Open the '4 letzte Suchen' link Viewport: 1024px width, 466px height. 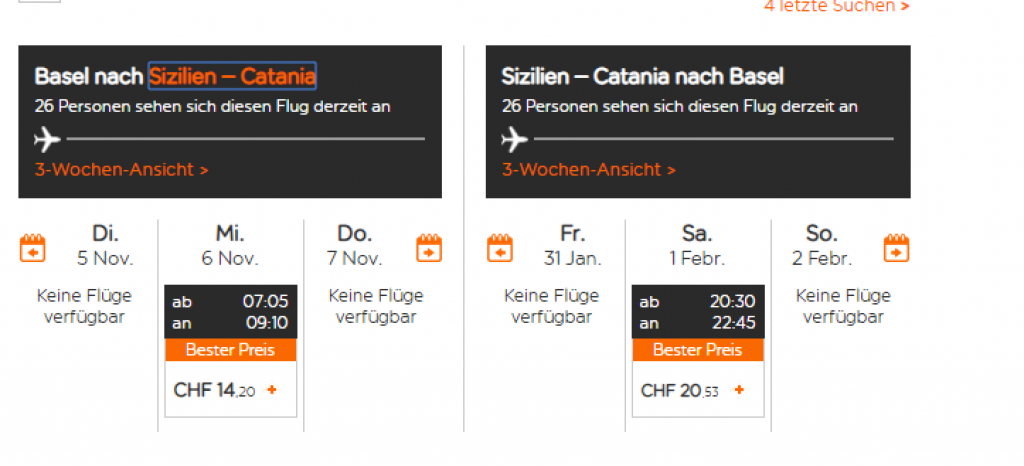[836, 7]
